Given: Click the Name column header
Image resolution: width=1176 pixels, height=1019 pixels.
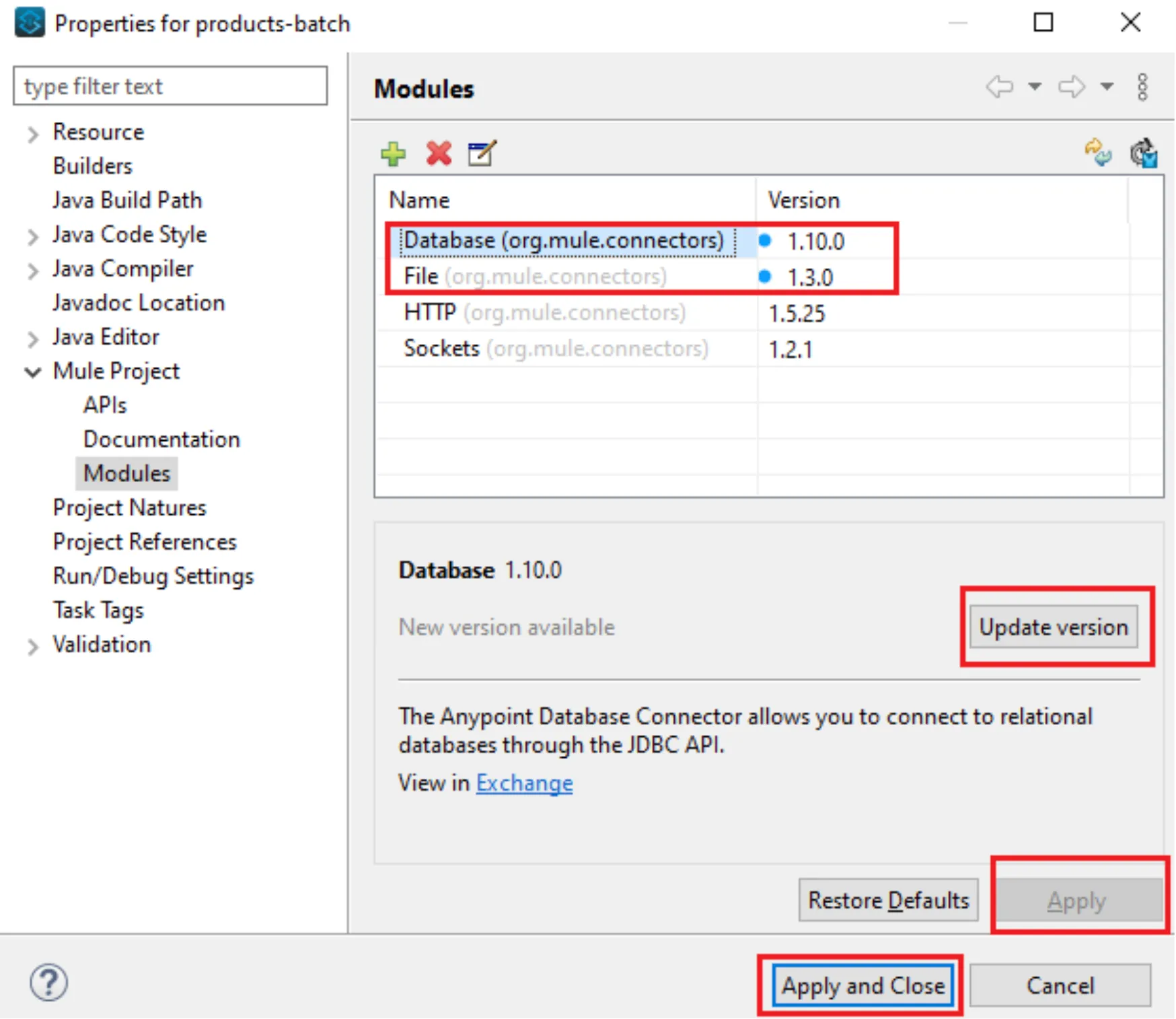Looking at the screenshot, I should [x=565, y=200].
